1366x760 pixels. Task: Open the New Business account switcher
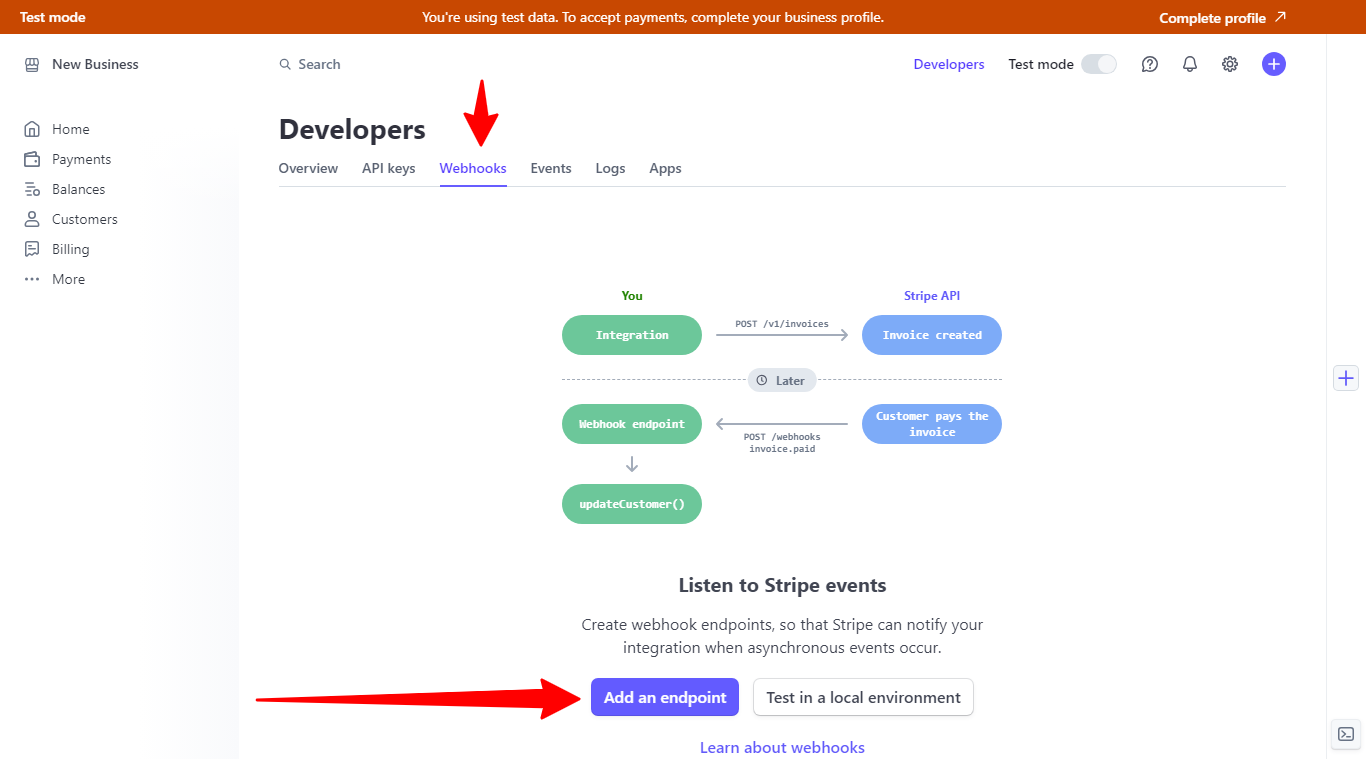click(x=82, y=64)
